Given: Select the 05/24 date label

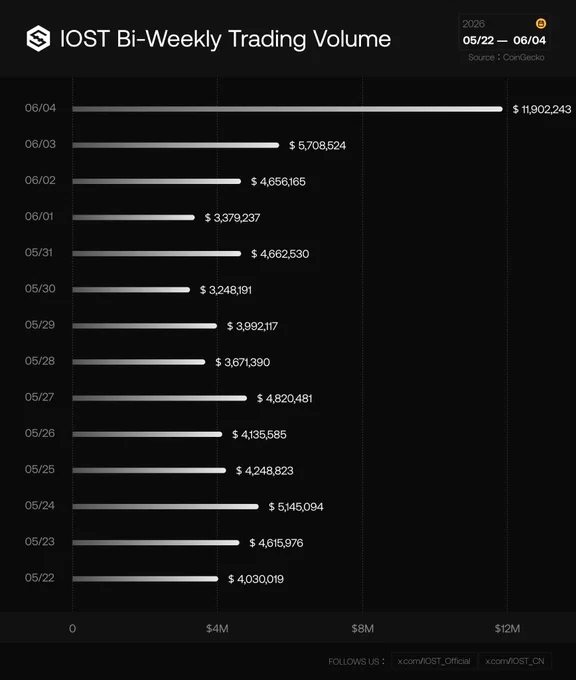Looking at the screenshot, I should coord(40,505).
